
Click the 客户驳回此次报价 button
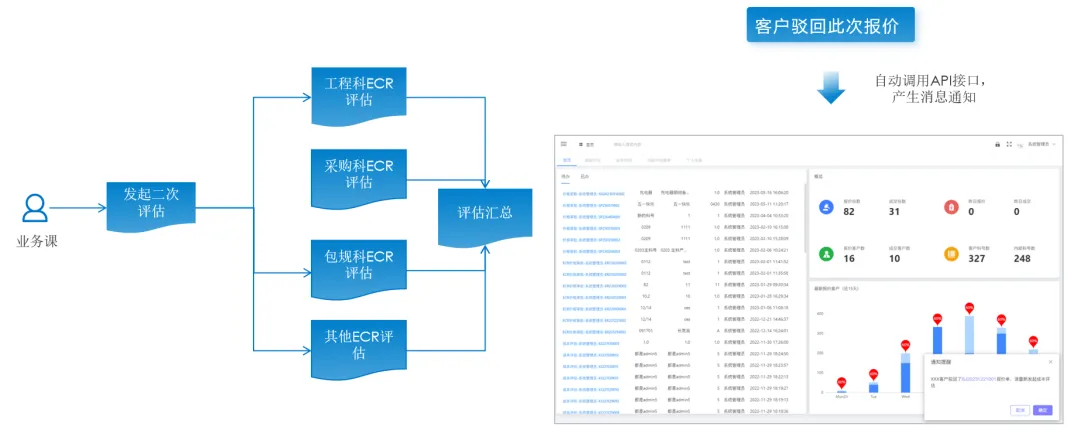coord(831,25)
